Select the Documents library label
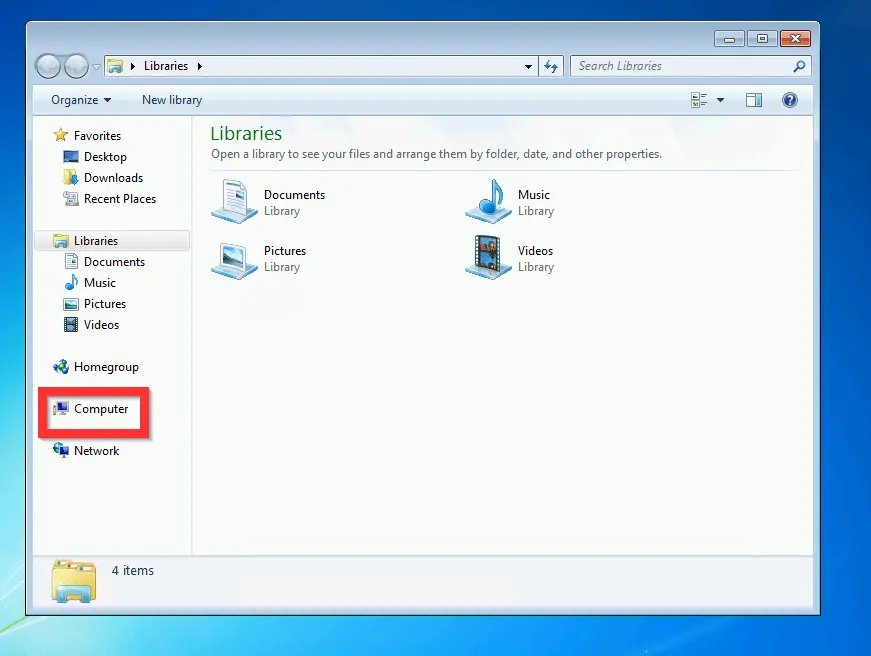 [x=294, y=195]
